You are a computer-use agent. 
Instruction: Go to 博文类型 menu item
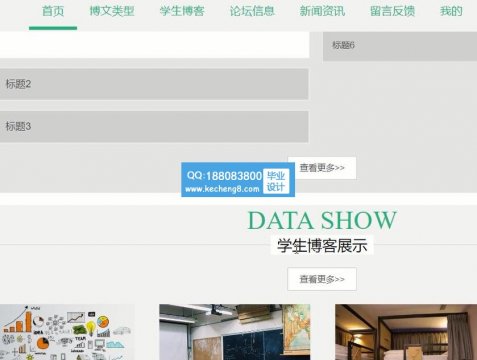pos(112,11)
